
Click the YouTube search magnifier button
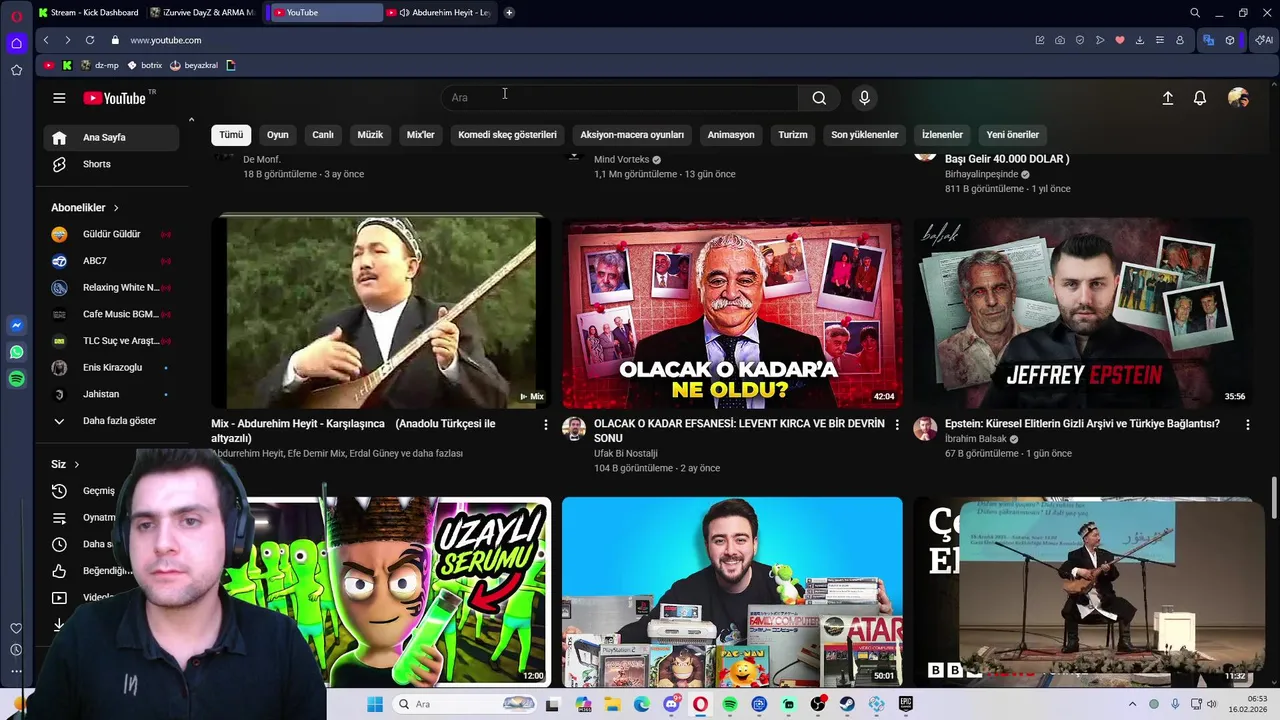click(x=819, y=98)
